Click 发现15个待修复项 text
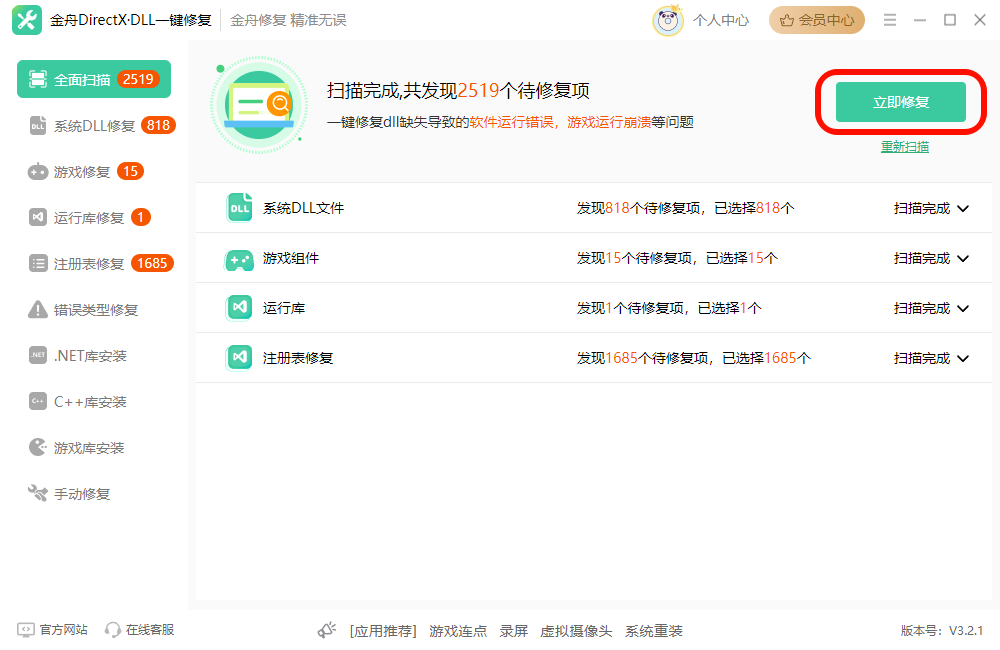1000x650 pixels. pos(634,258)
